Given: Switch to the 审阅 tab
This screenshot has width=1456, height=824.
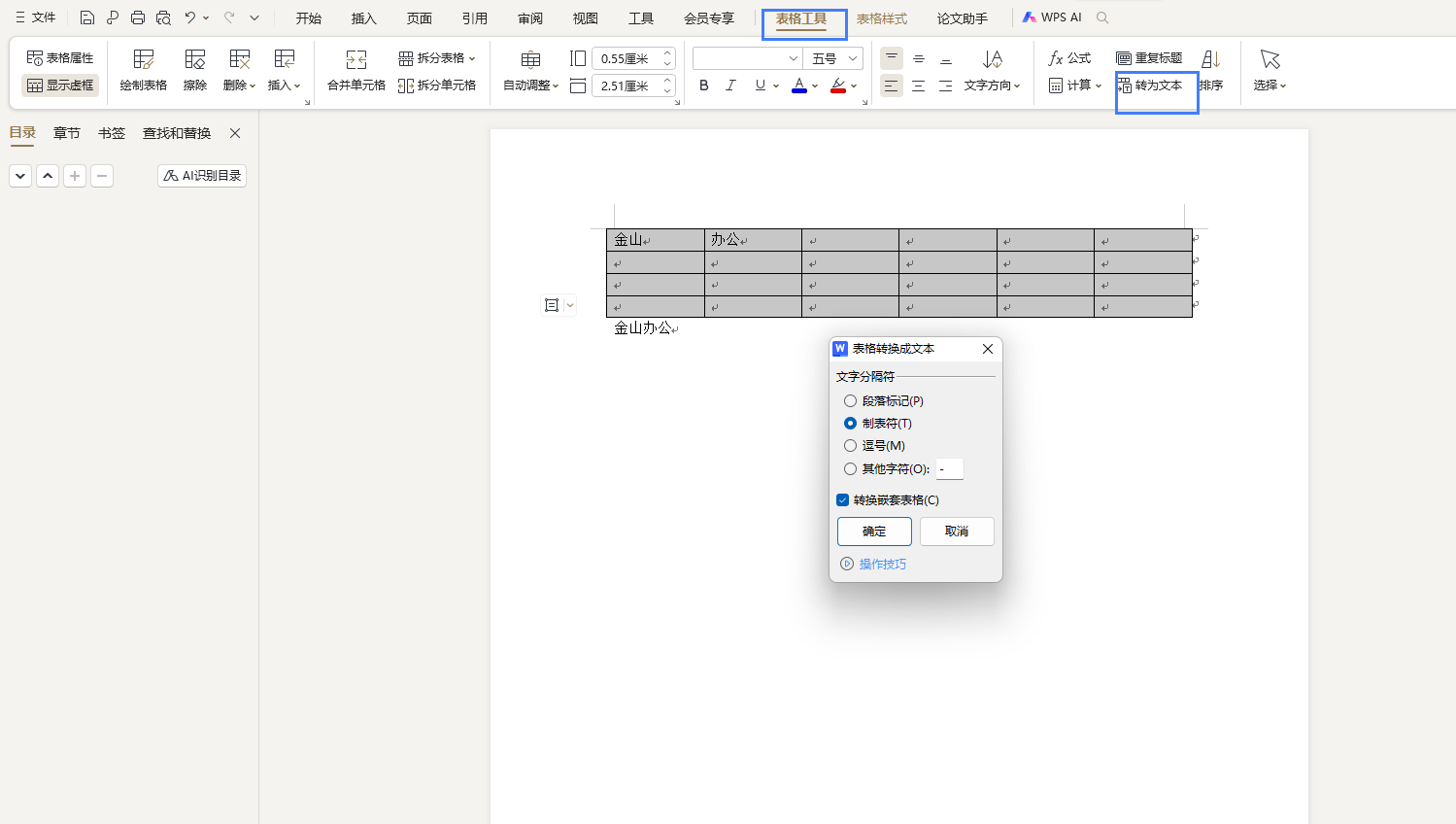Looking at the screenshot, I should coord(530,18).
